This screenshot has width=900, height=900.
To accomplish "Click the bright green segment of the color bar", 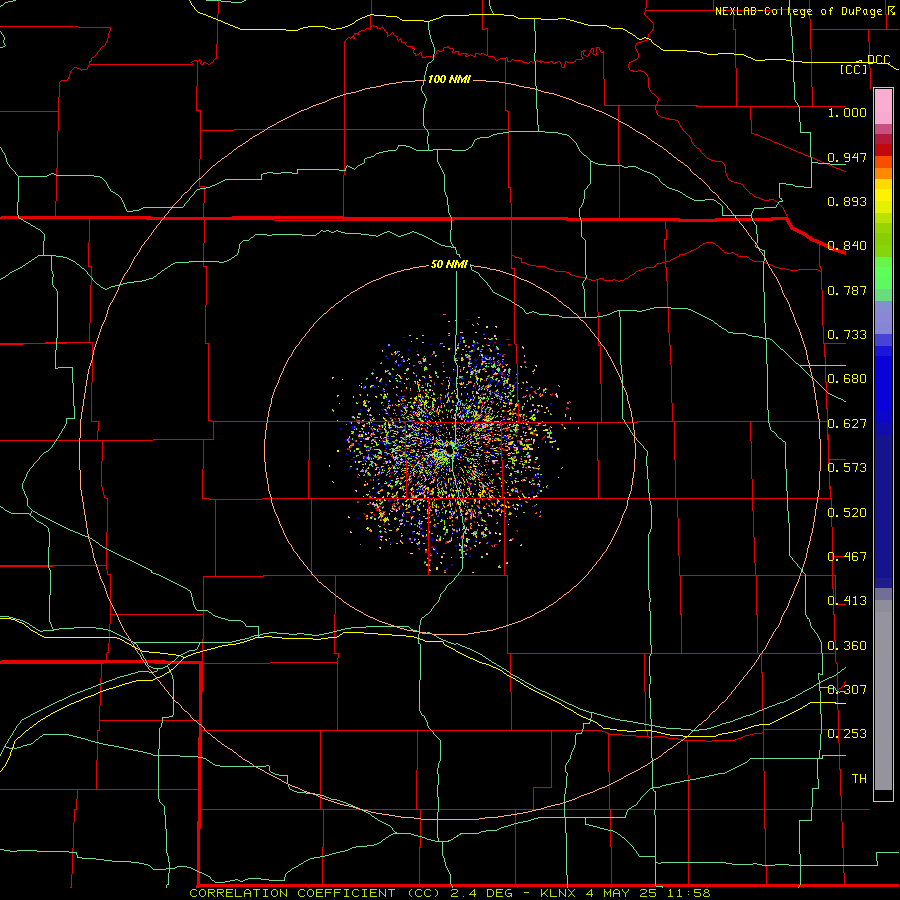I will tap(883, 273).
